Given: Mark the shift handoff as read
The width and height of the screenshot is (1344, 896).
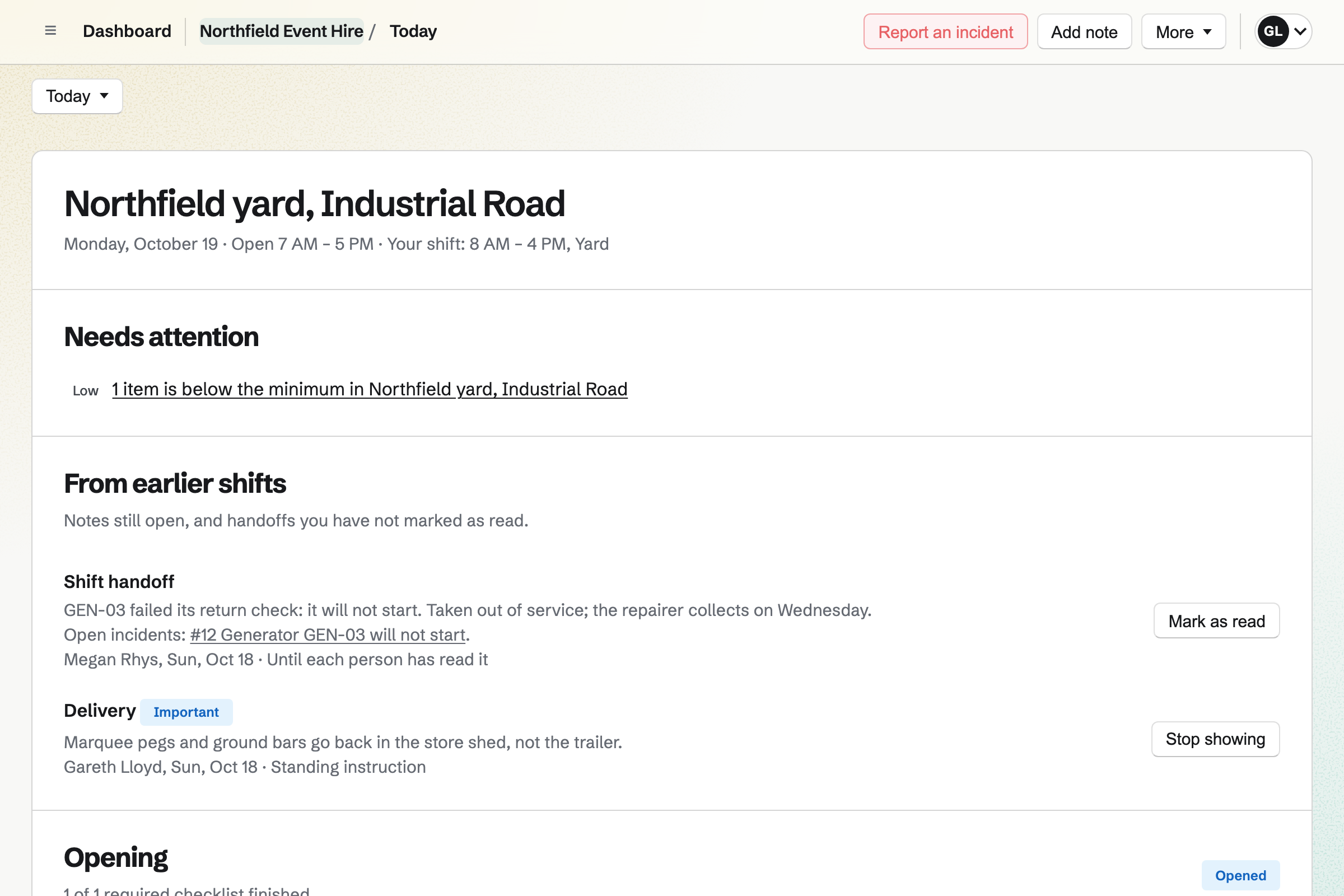Looking at the screenshot, I should click(1216, 620).
